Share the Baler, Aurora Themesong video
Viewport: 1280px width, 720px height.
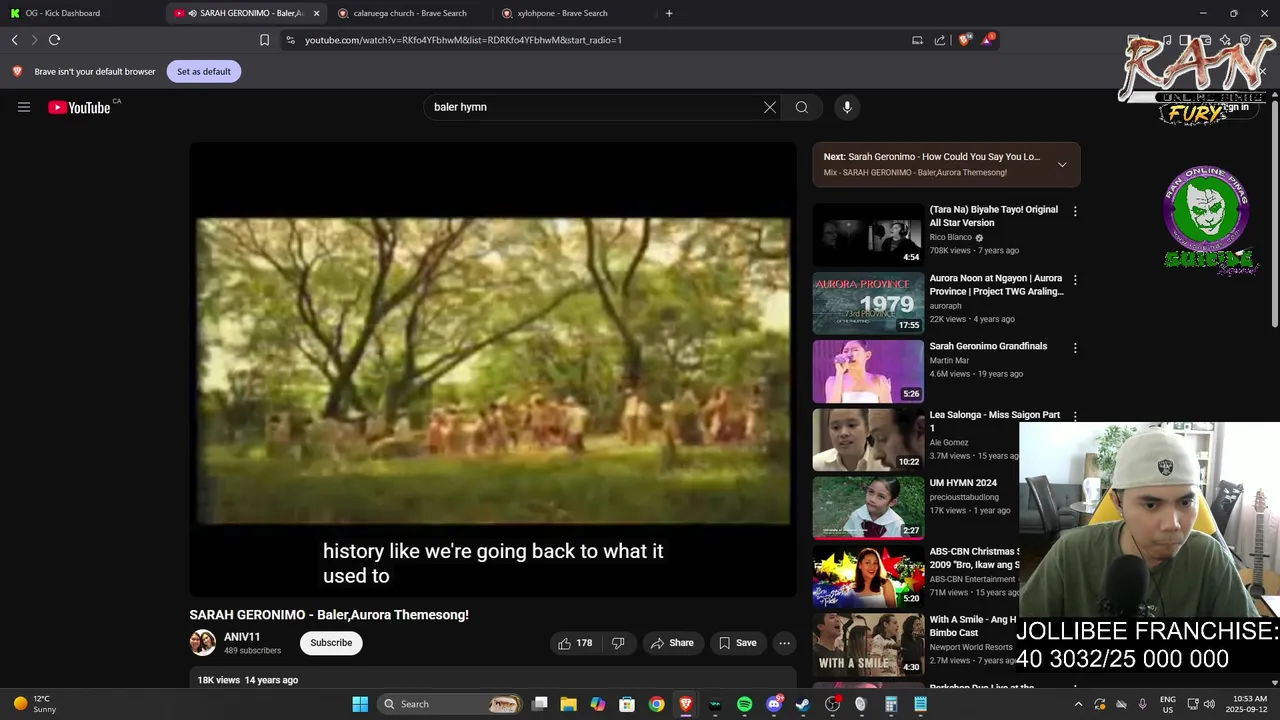point(672,643)
